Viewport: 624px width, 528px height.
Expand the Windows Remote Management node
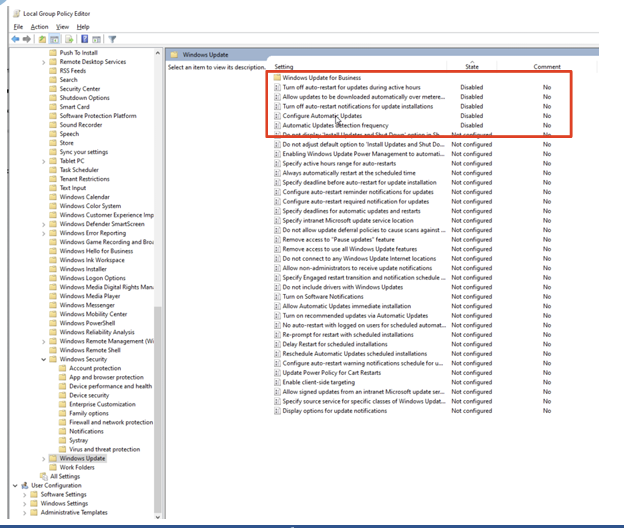tap(43, 341)
